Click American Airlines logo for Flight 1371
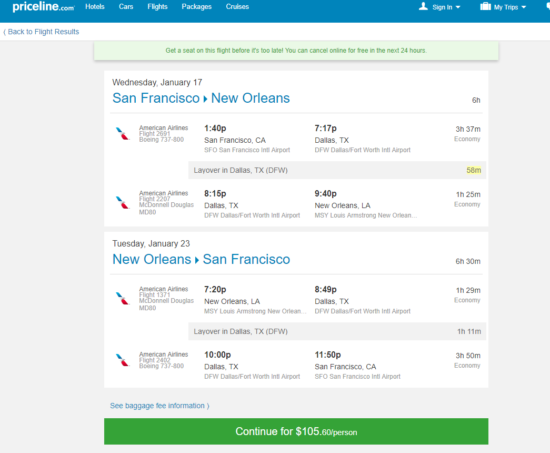The width and height of the screenshot is (550, 453). 123,298
